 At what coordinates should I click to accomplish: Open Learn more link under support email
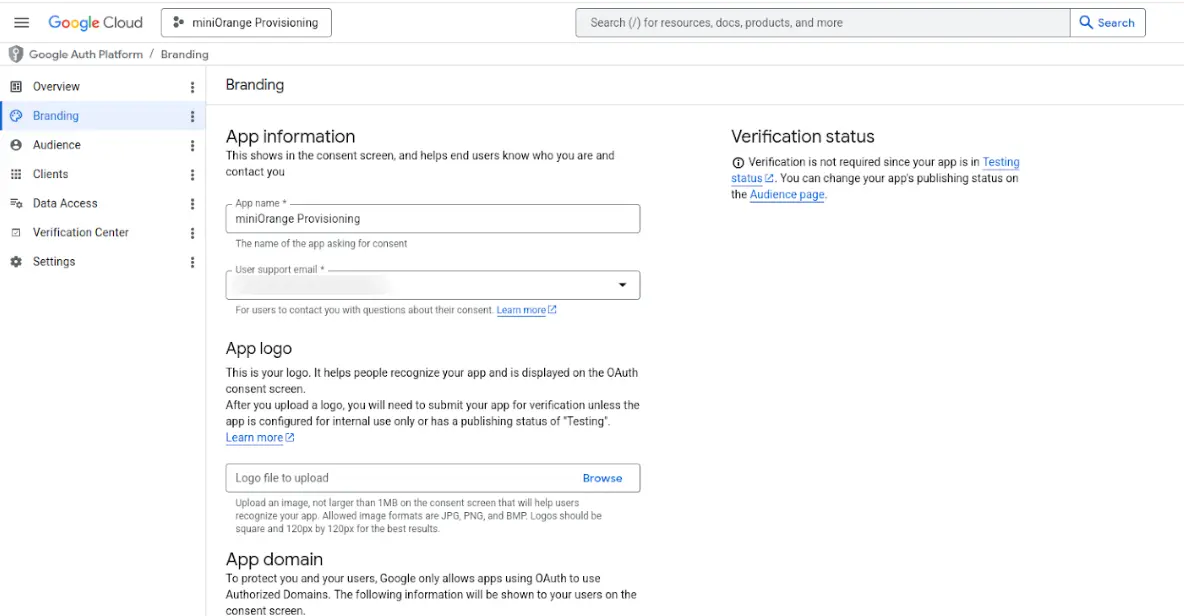point(526,310)
